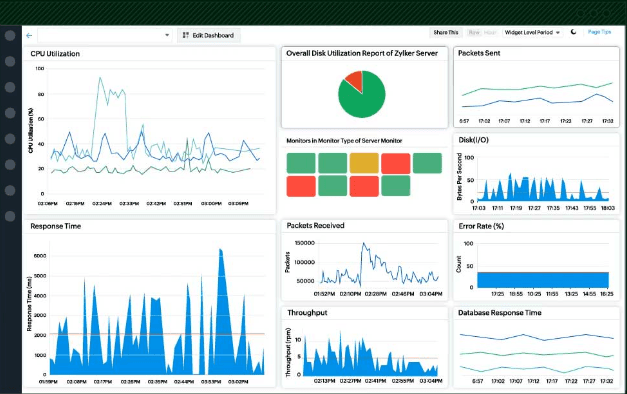Image resolution: width=627 pixels, height=394 pixels.
Task: Click the Share This button
Action: click(x=446, y=32)
